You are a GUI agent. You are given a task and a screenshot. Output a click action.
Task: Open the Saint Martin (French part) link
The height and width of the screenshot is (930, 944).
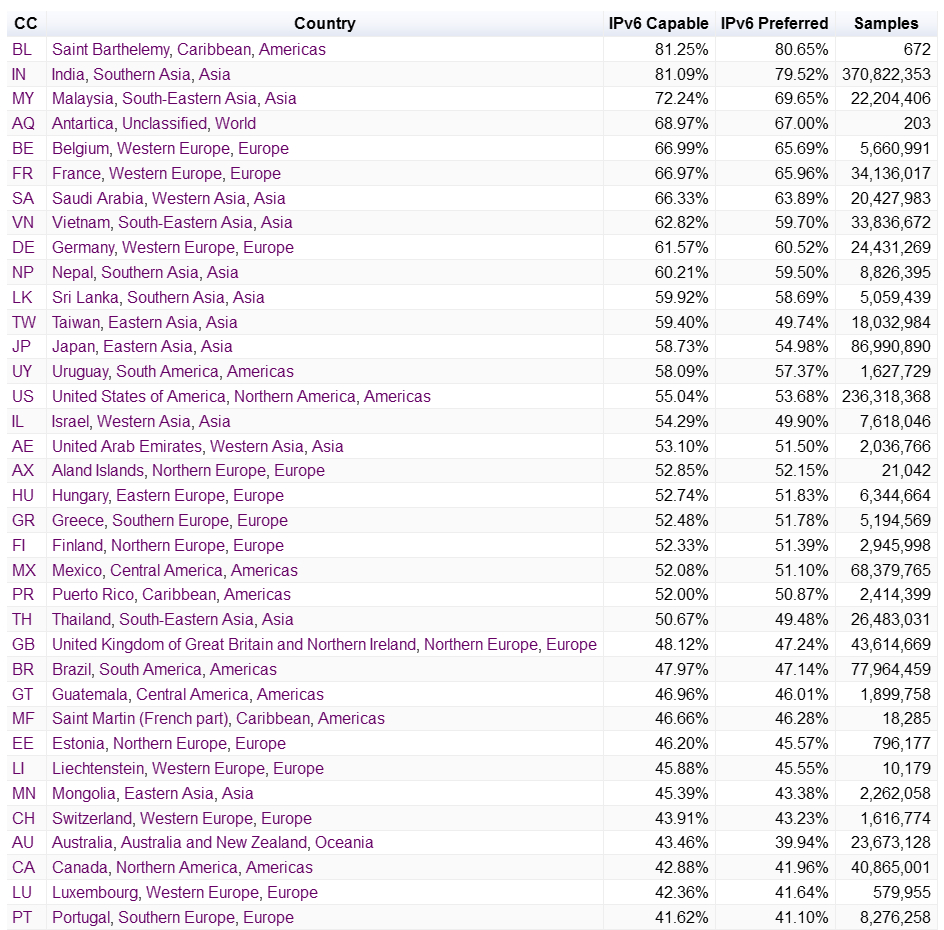[218, 718]
